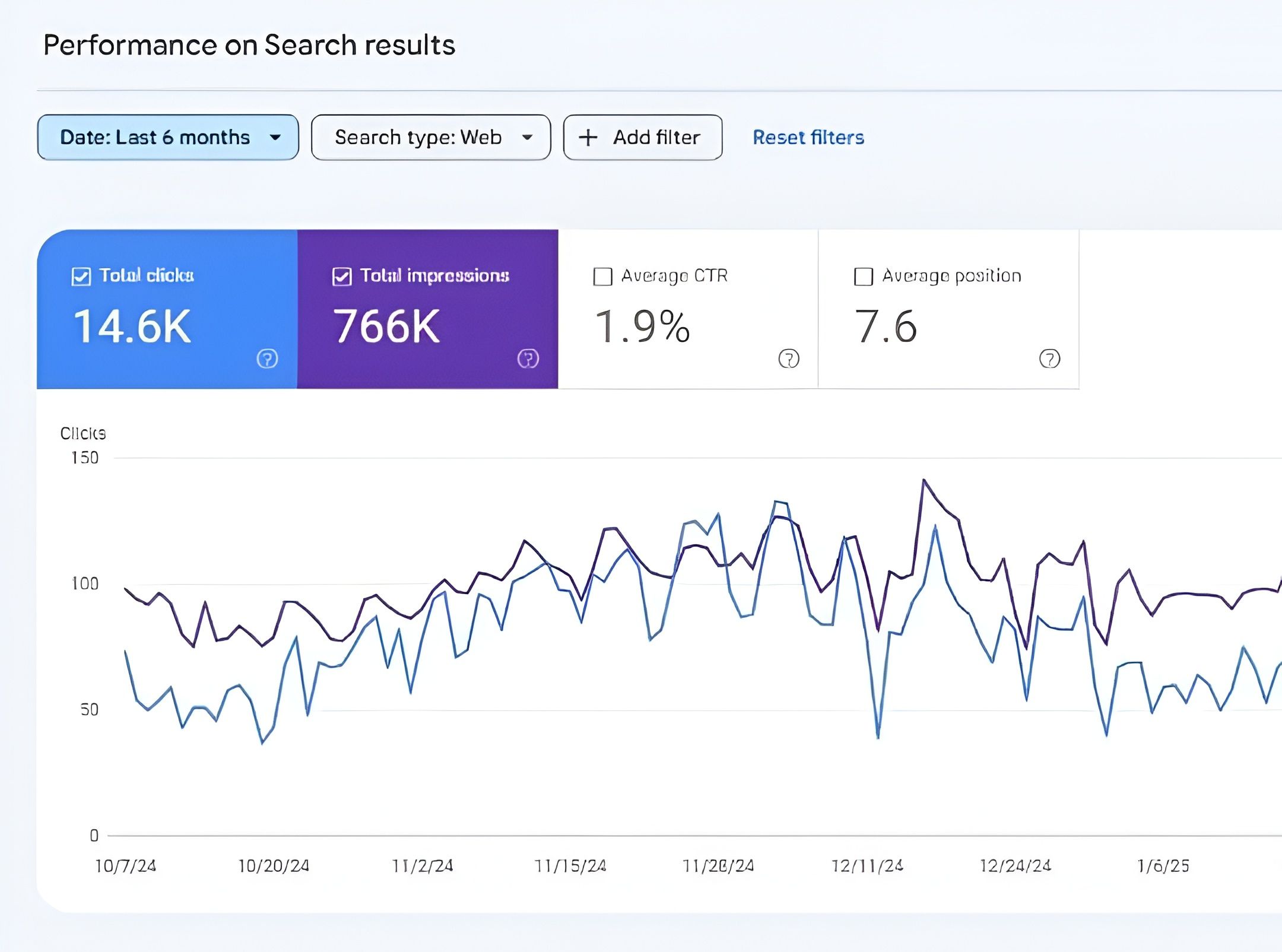Click arrow on Search type filter chip

click(x=527, y=138)
